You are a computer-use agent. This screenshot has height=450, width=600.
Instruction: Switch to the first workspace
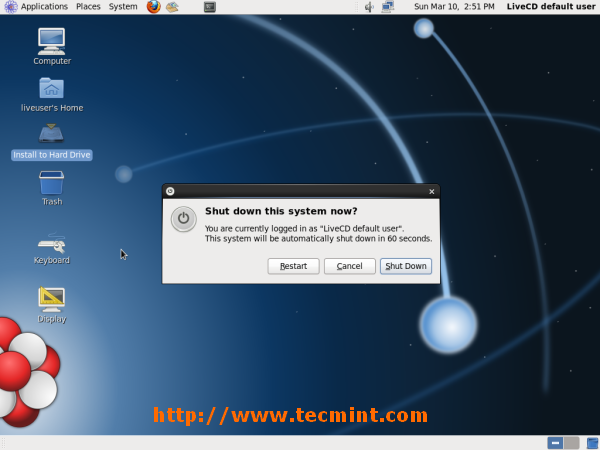[x=555, y=443]
